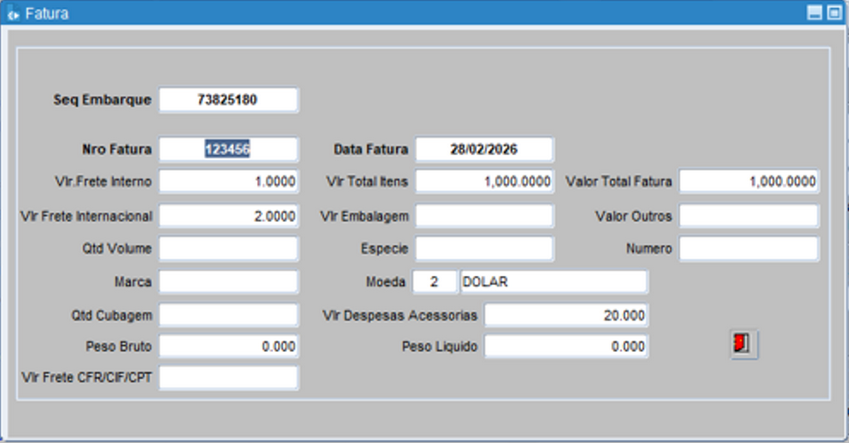
Task: Minimize the Fatura window
Action: pos(814,13)
